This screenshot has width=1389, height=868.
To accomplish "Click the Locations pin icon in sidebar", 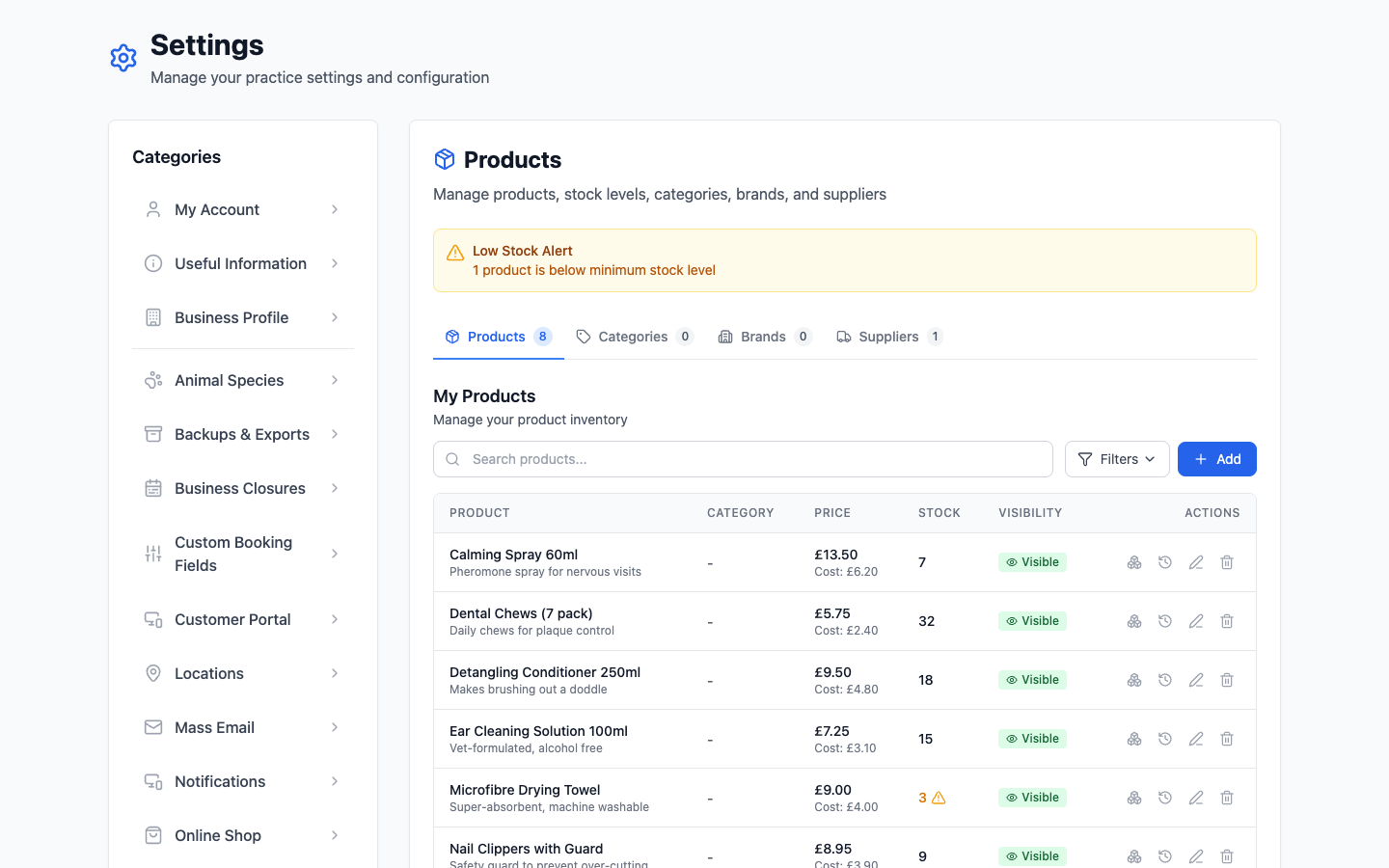I will tap(153, 673).
